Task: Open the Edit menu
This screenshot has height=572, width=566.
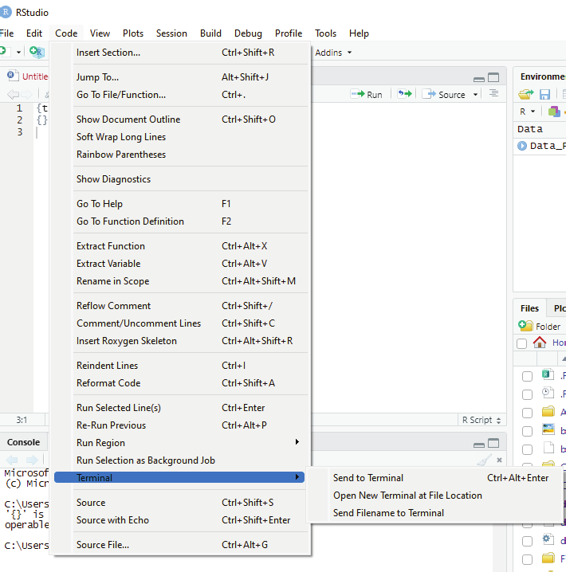Action: 34,34
